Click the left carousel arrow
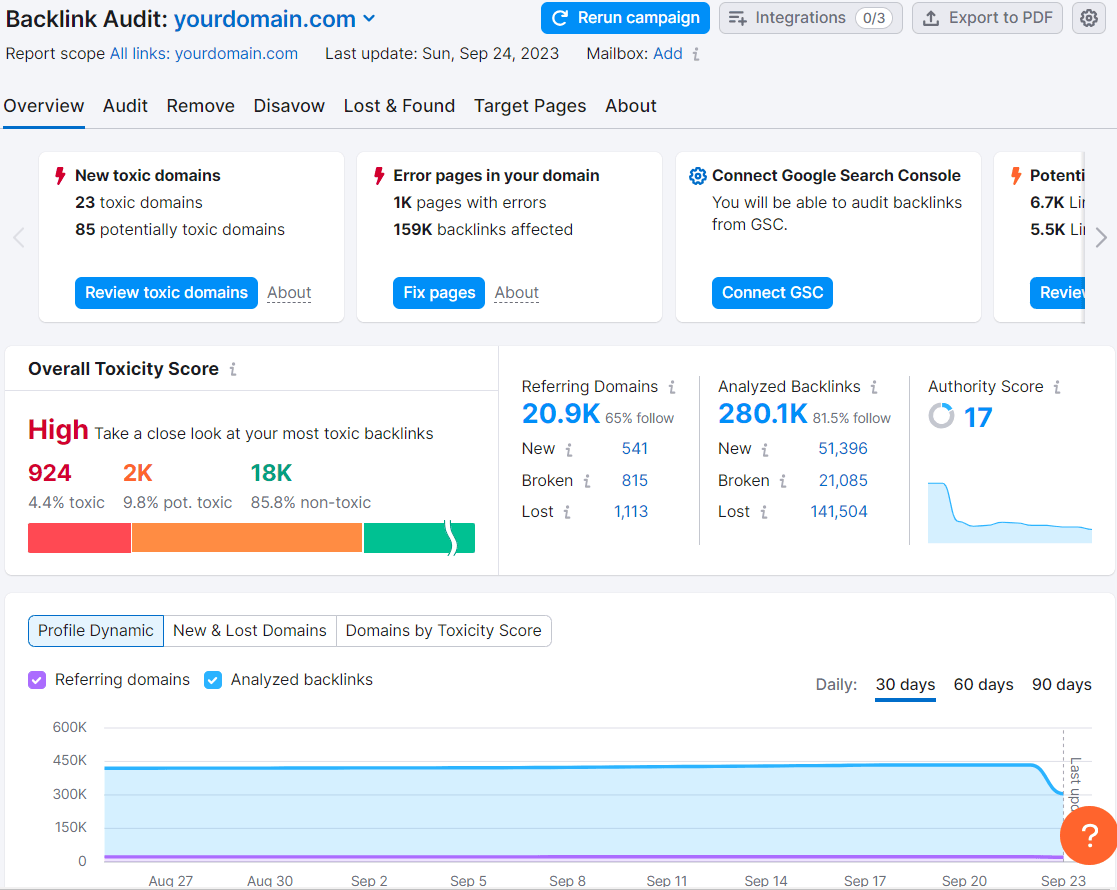 click(x=18, y=237)
